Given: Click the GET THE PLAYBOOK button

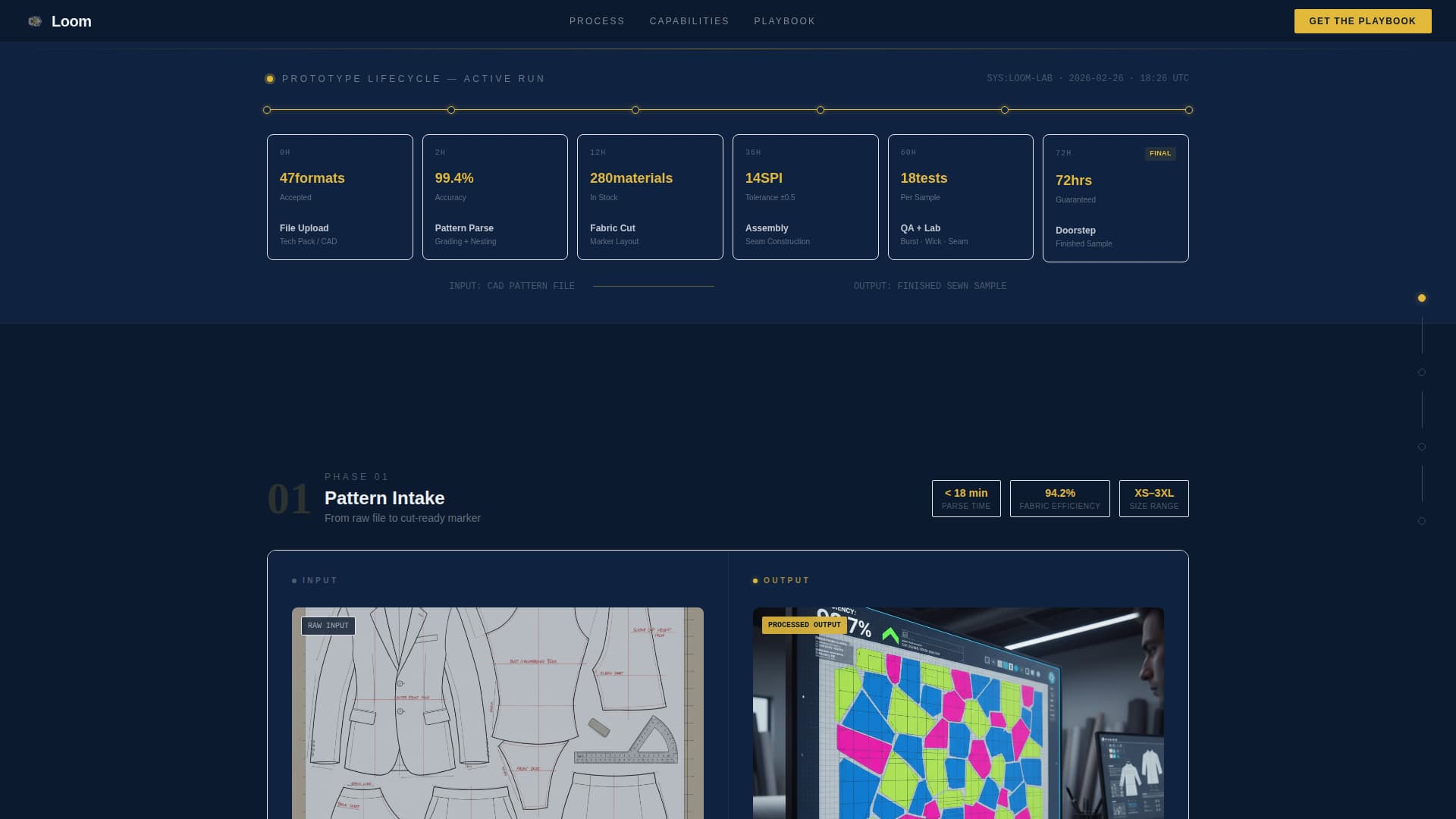Looking at the screenshot, I should pyautogui.click(x=1363, y=21).
